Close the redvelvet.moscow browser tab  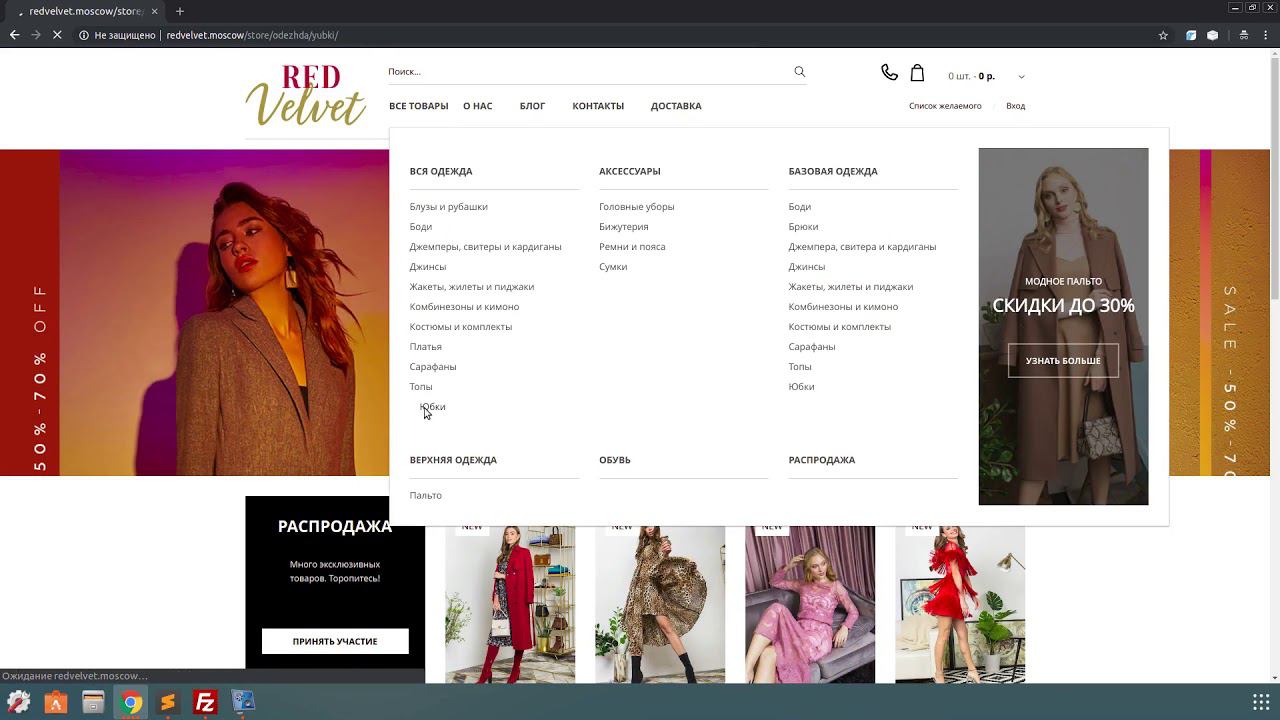pyautogui.click(x=154, y=11)
